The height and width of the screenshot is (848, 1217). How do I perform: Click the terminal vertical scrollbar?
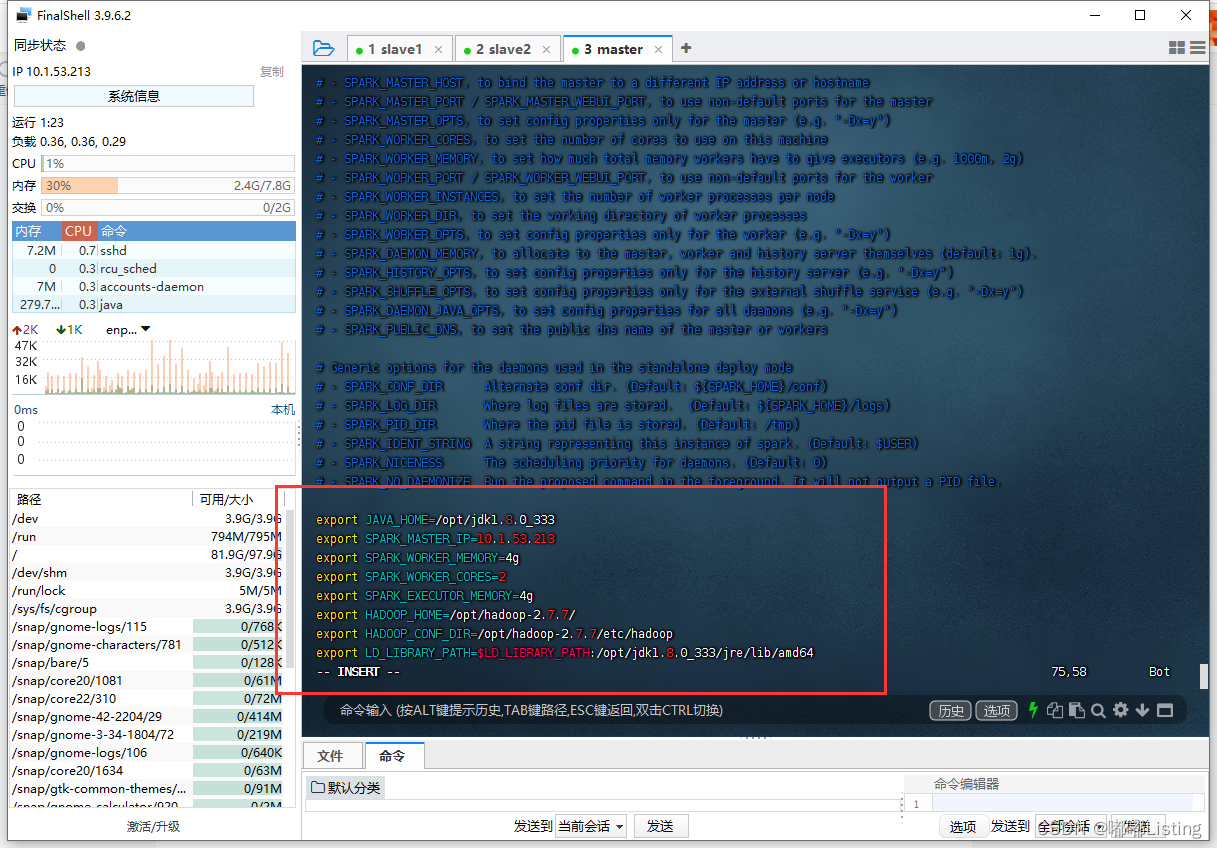1204,677
